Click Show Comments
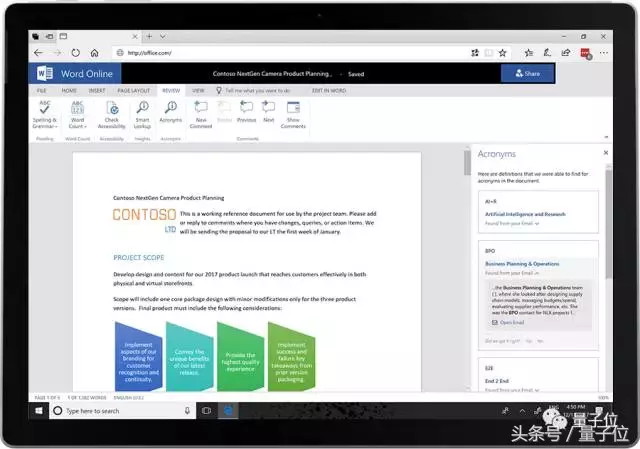640x449 pixels. point(293,115)
